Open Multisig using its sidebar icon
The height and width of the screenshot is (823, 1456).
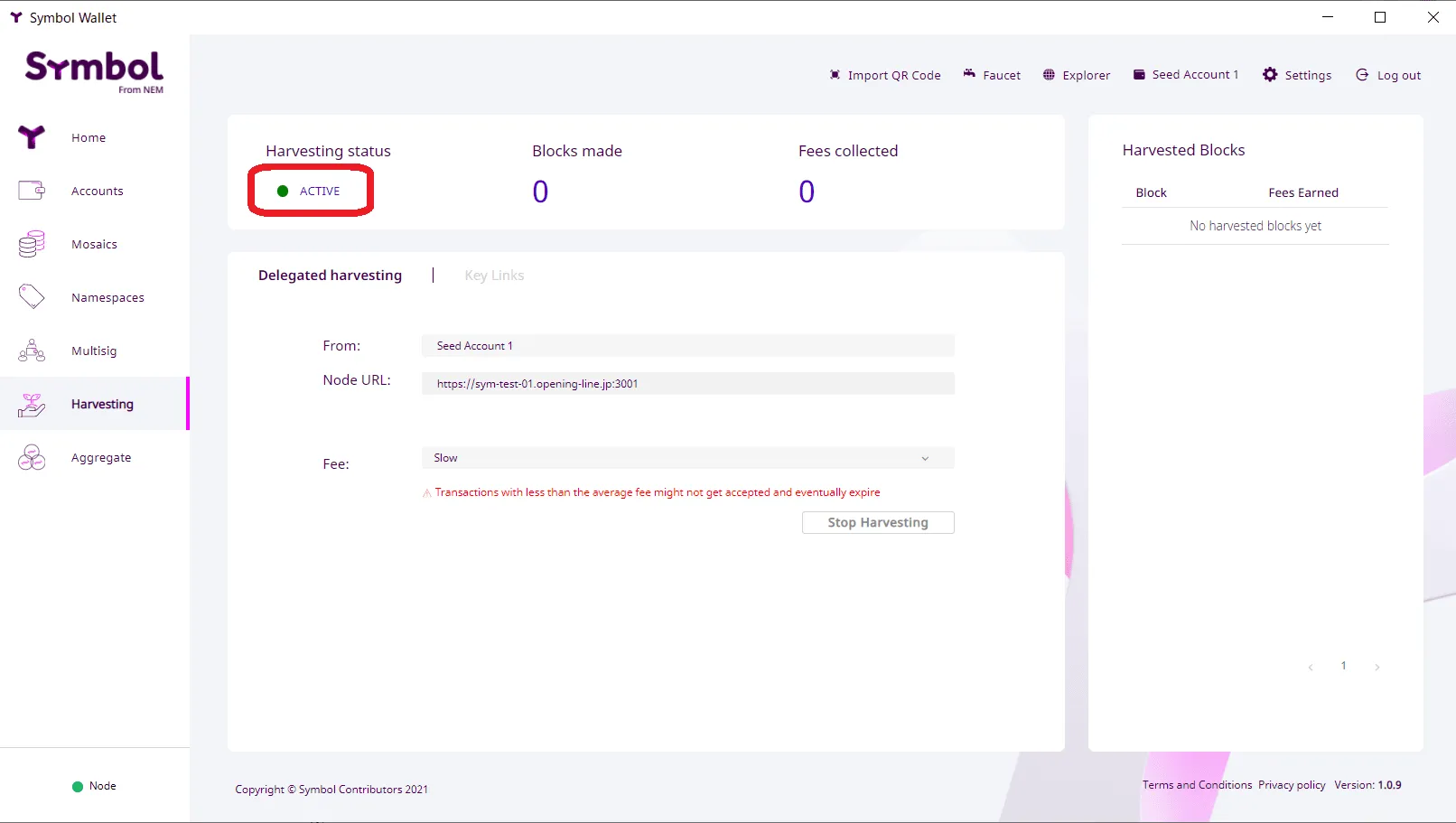[32, 351]
